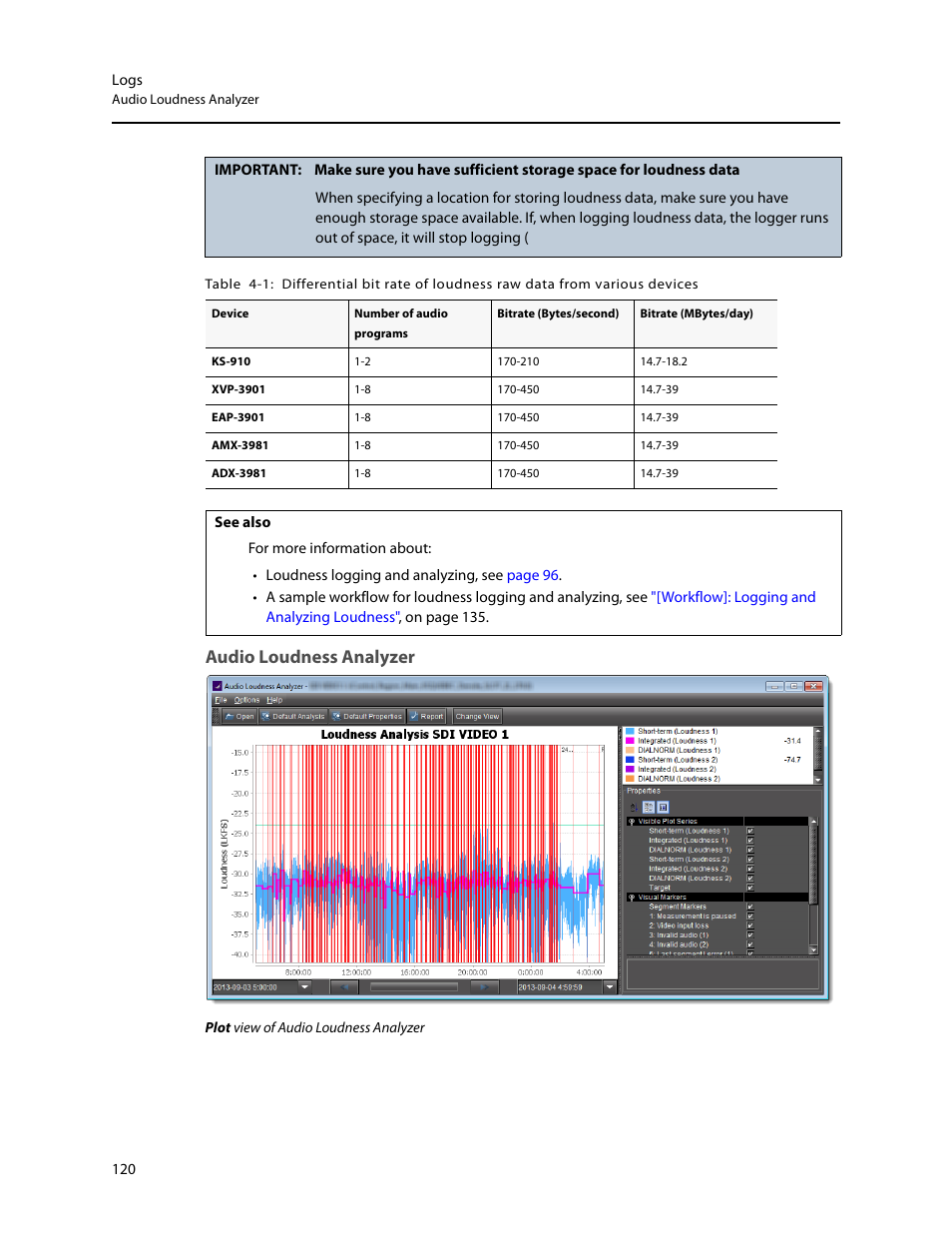Click the Short-term (Loudness 1) light blue swatch
952x1233 pixels.
[630, 731]
